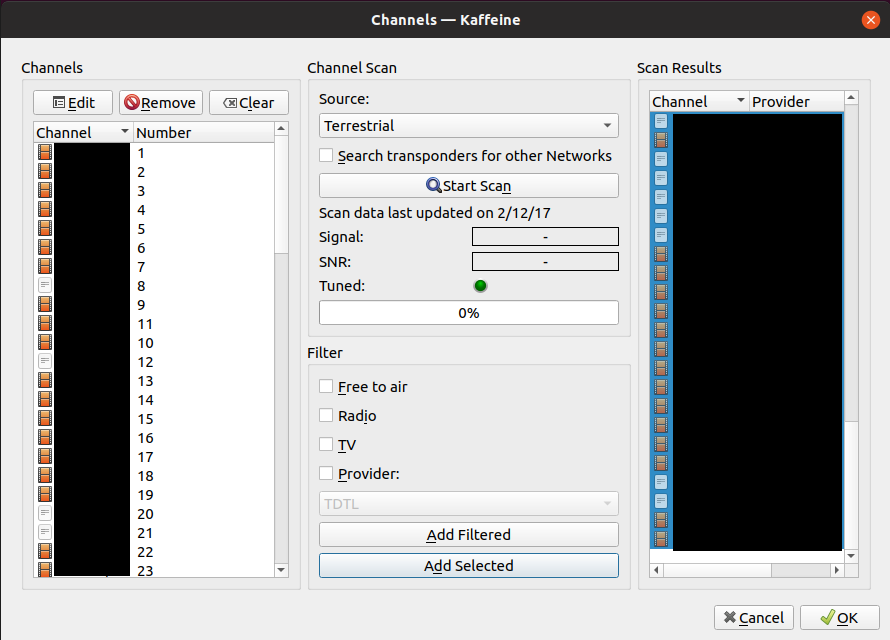Click Channels list scroll up arrow
This screenshot has width=890, height=640.
click(x=281, y=129)
